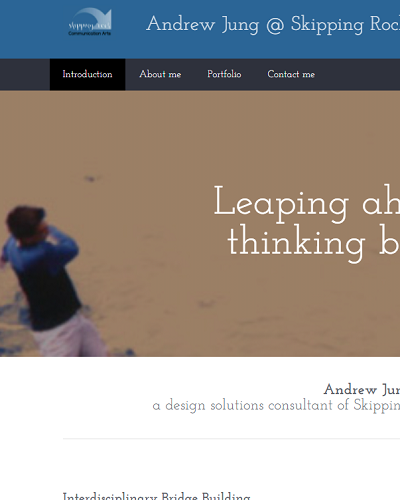Open the Portfolio menu item
The width and height of the screenshot is (400, 500).
point(224,74)
